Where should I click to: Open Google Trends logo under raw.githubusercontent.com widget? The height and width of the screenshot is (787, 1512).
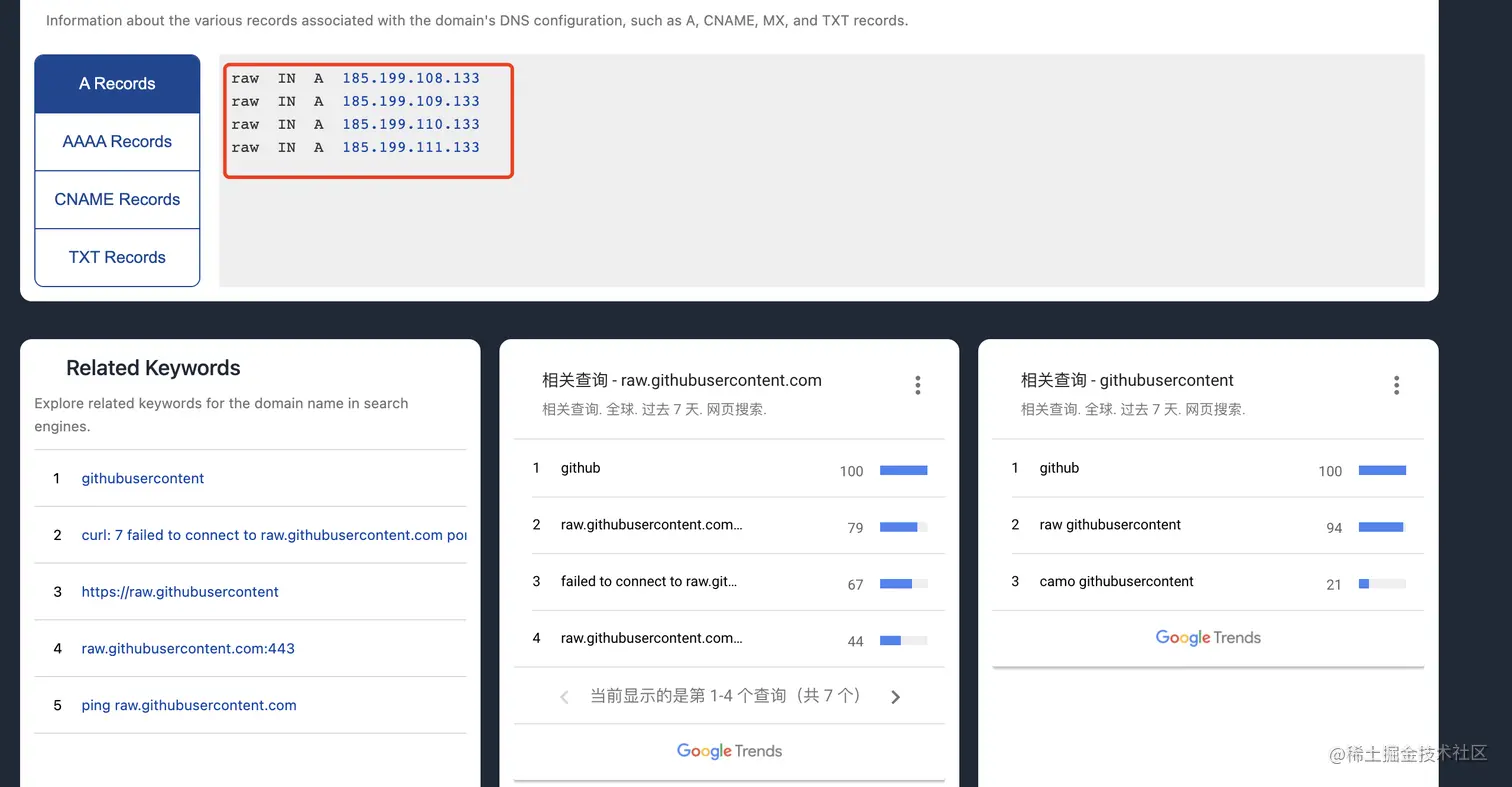(x=729, y=751)
